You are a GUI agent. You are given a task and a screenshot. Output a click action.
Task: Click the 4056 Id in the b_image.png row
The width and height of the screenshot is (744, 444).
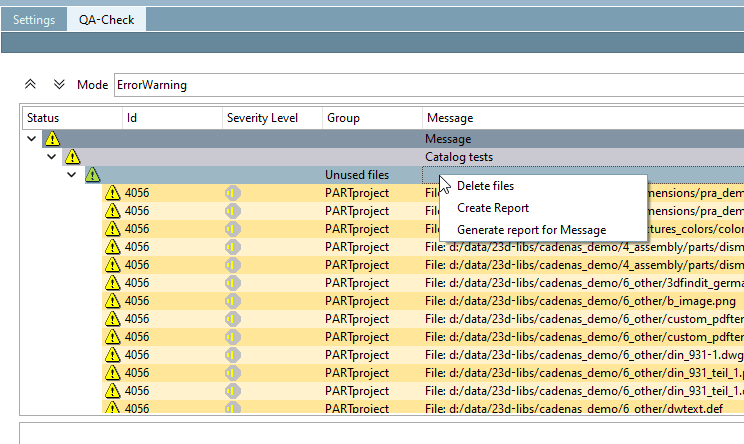(x=137, y=301)
